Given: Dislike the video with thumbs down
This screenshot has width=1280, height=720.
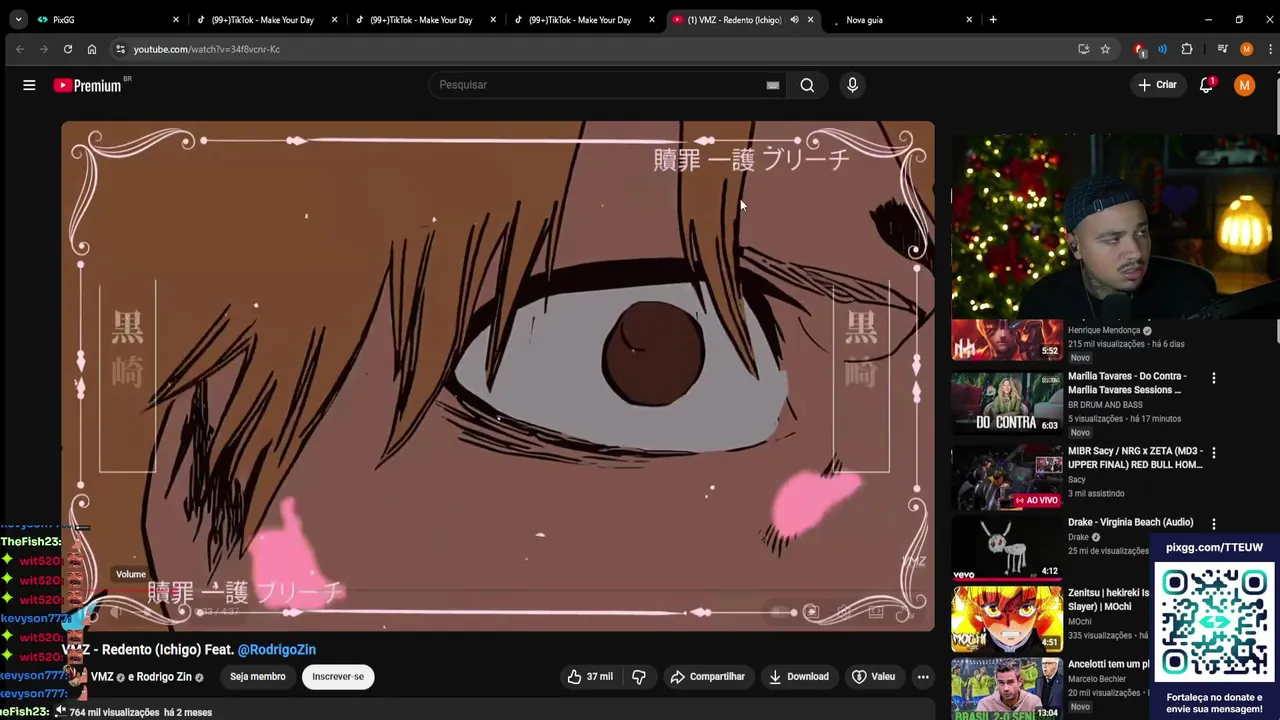Looking at the screenshot, I should coord(639,677).
